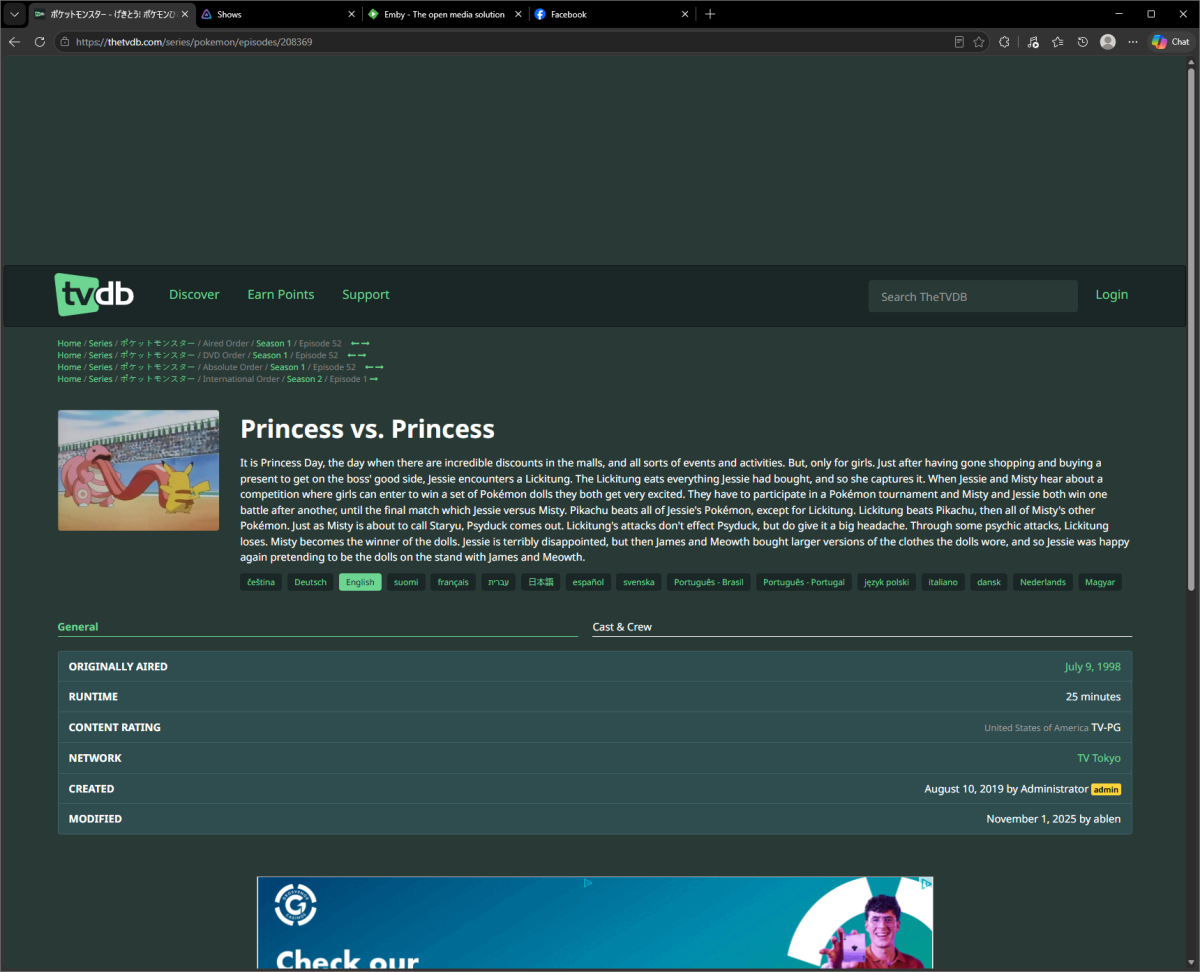The image size is (1200, 972).
Task: Go to next episode in Aired Order
Action: pos(365,343)
